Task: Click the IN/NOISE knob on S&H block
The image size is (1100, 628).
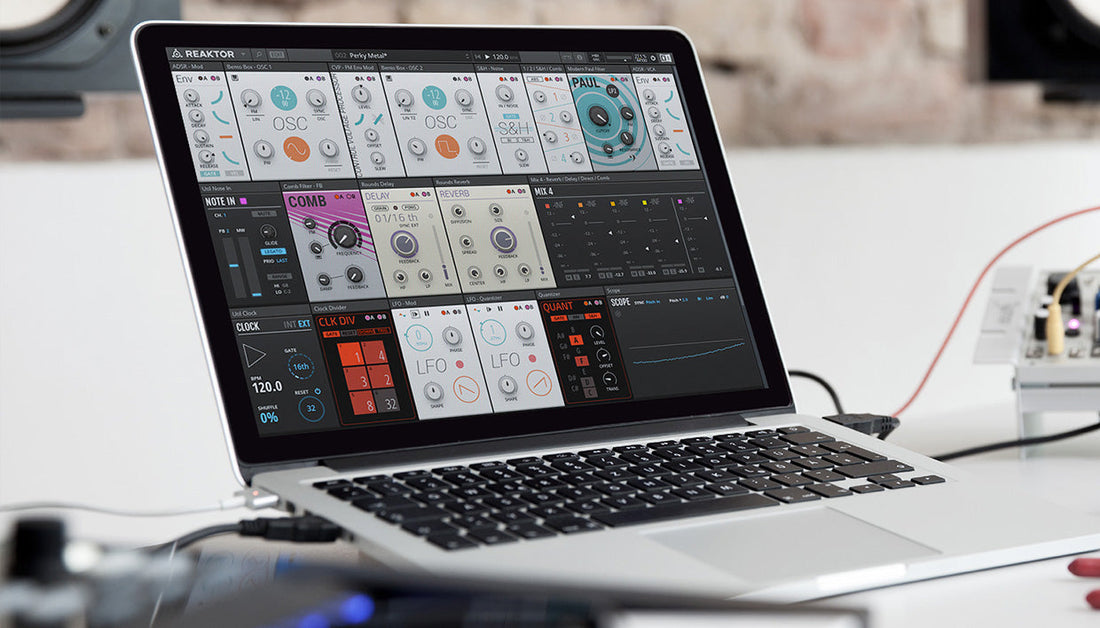Action: 504,94
